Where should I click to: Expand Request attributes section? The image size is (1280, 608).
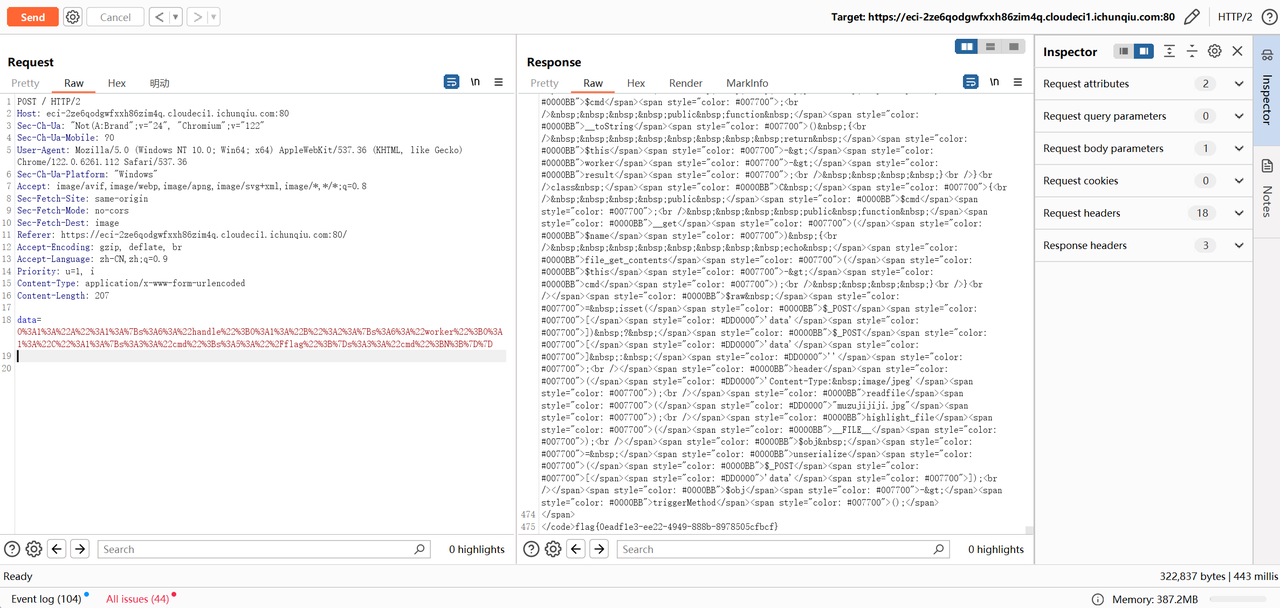(1144, 84)
